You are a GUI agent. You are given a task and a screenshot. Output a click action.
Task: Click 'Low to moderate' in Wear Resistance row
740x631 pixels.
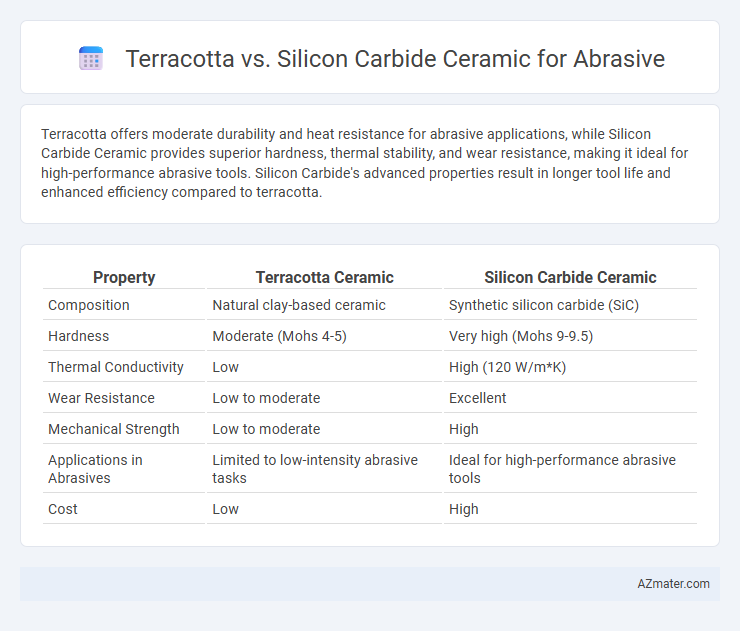pyautogui.click(x=266, y=398)
